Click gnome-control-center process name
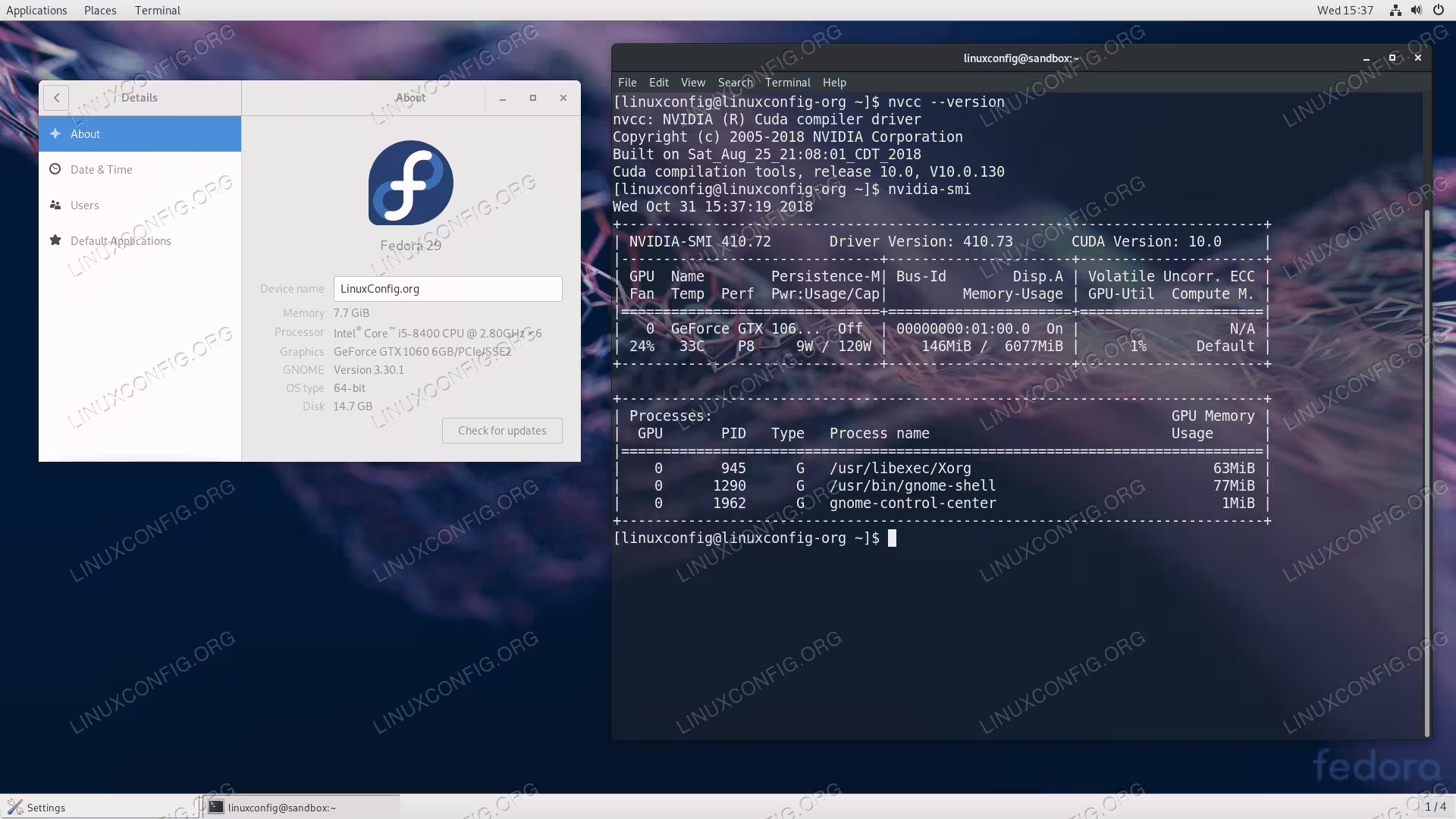This screenshot has width=1456, height=819. (912, 504)
